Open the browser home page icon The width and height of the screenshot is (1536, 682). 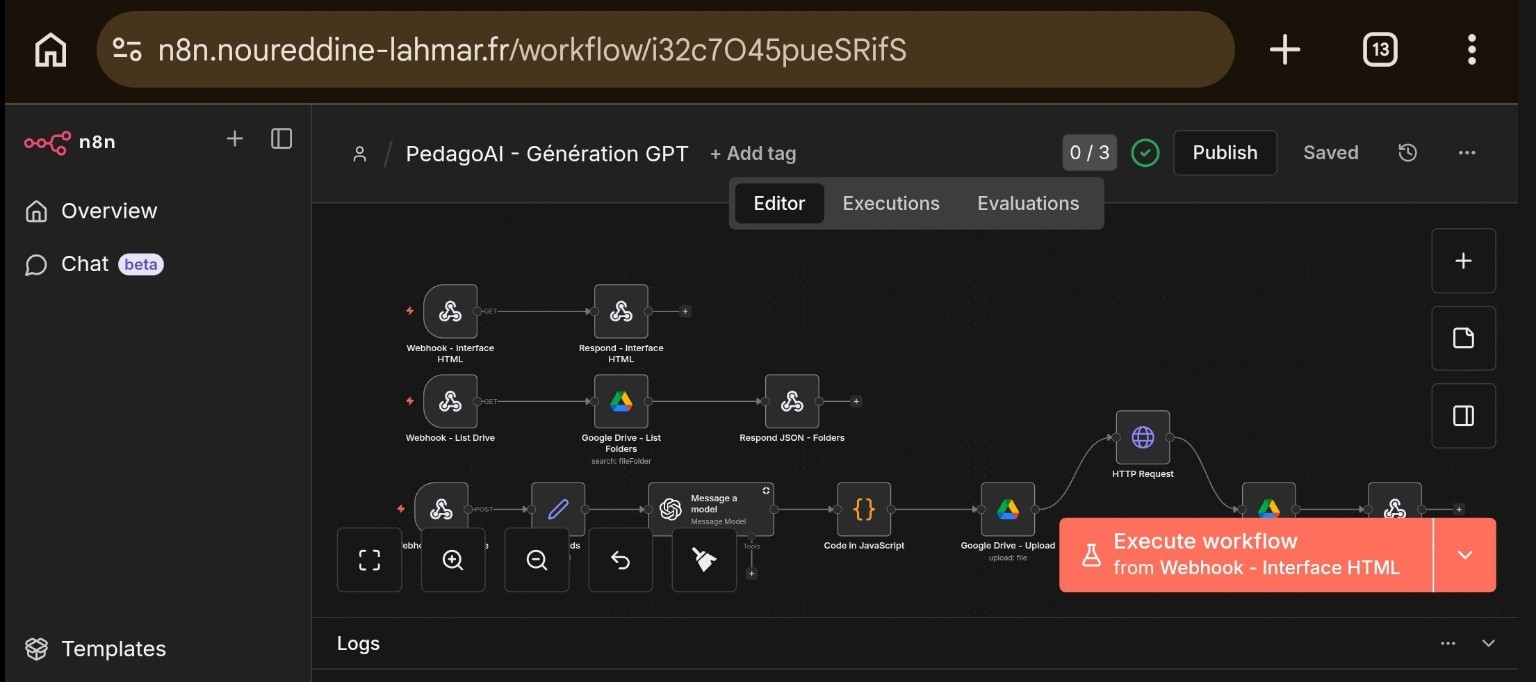(50, 50)
